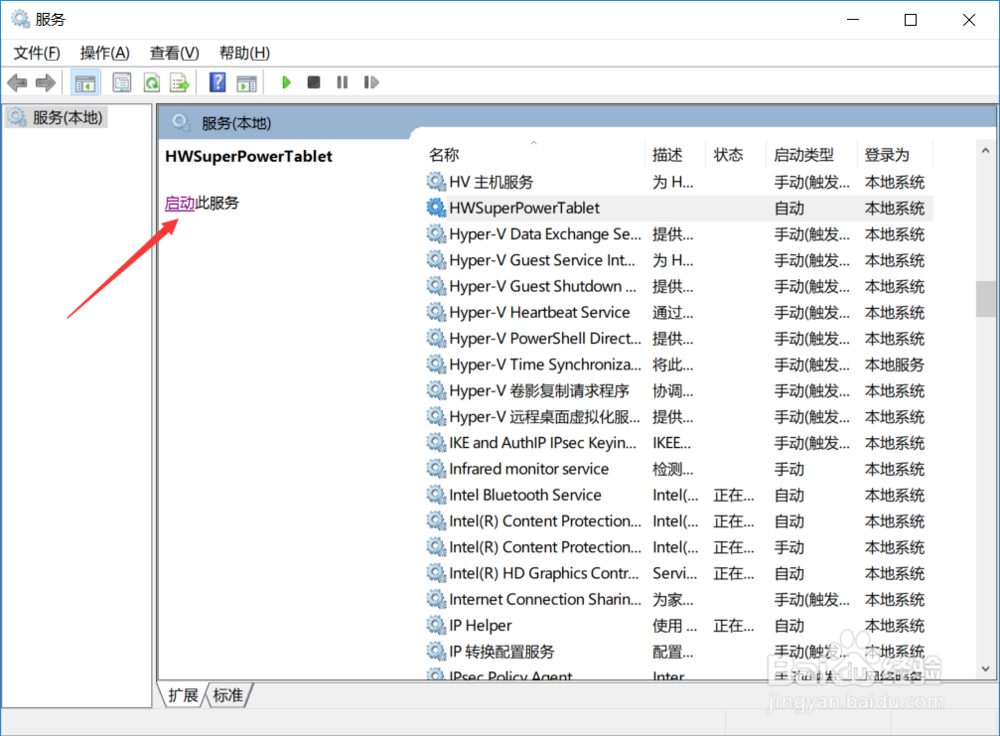
Task: Click the gear icon beside Internet Connection Sharing
Action: [x=436, y=599]
